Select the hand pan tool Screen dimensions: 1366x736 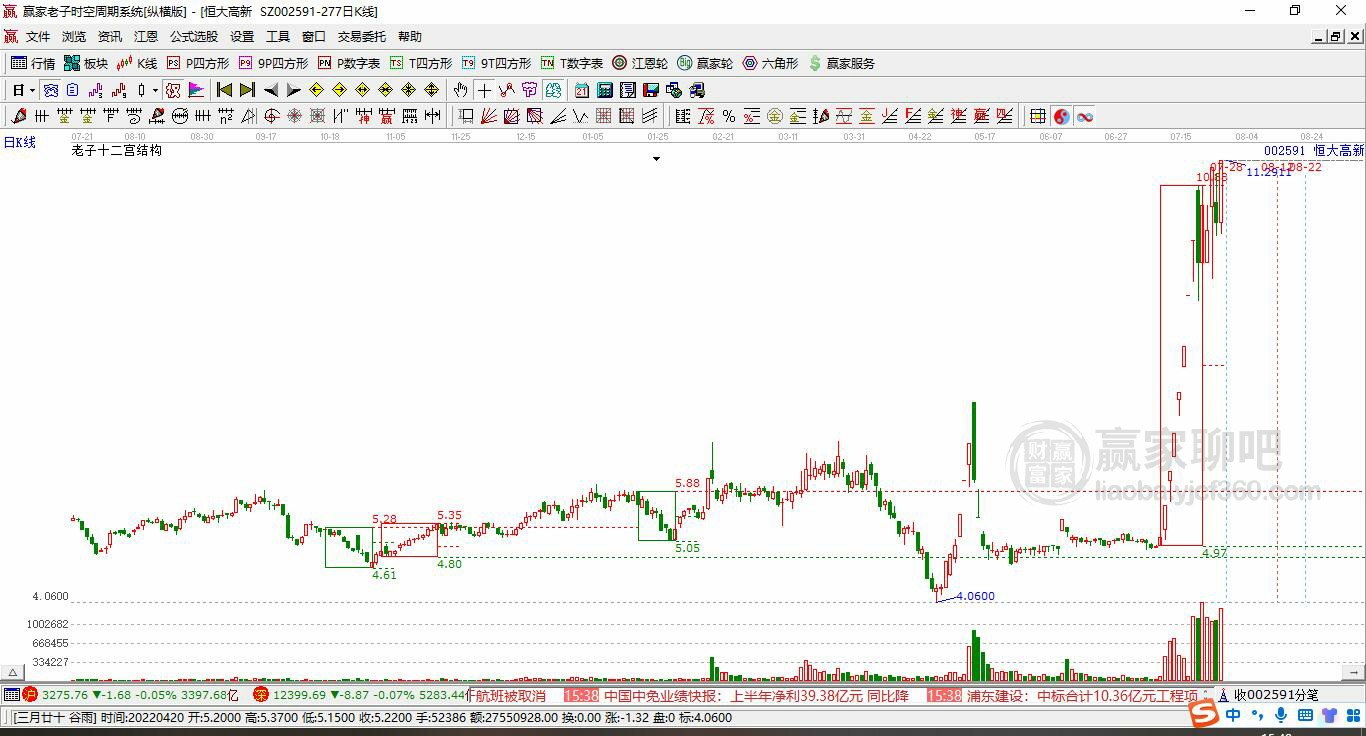461,90
